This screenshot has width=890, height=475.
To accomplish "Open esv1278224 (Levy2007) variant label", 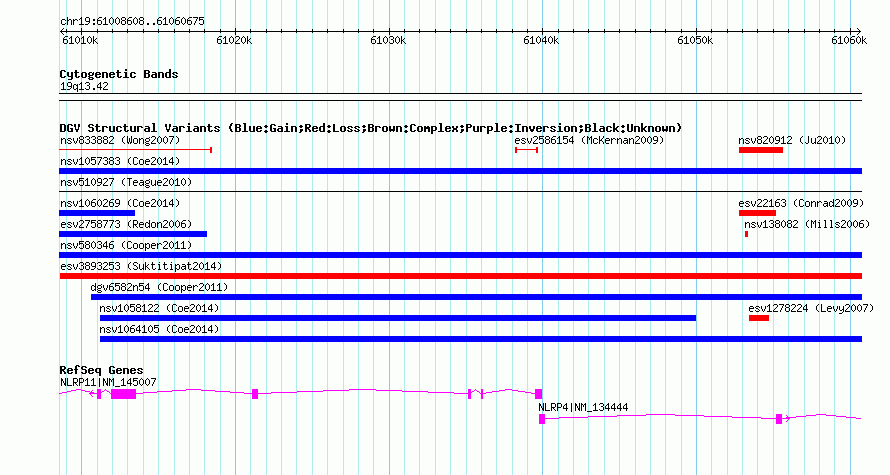I will [811, 308].
